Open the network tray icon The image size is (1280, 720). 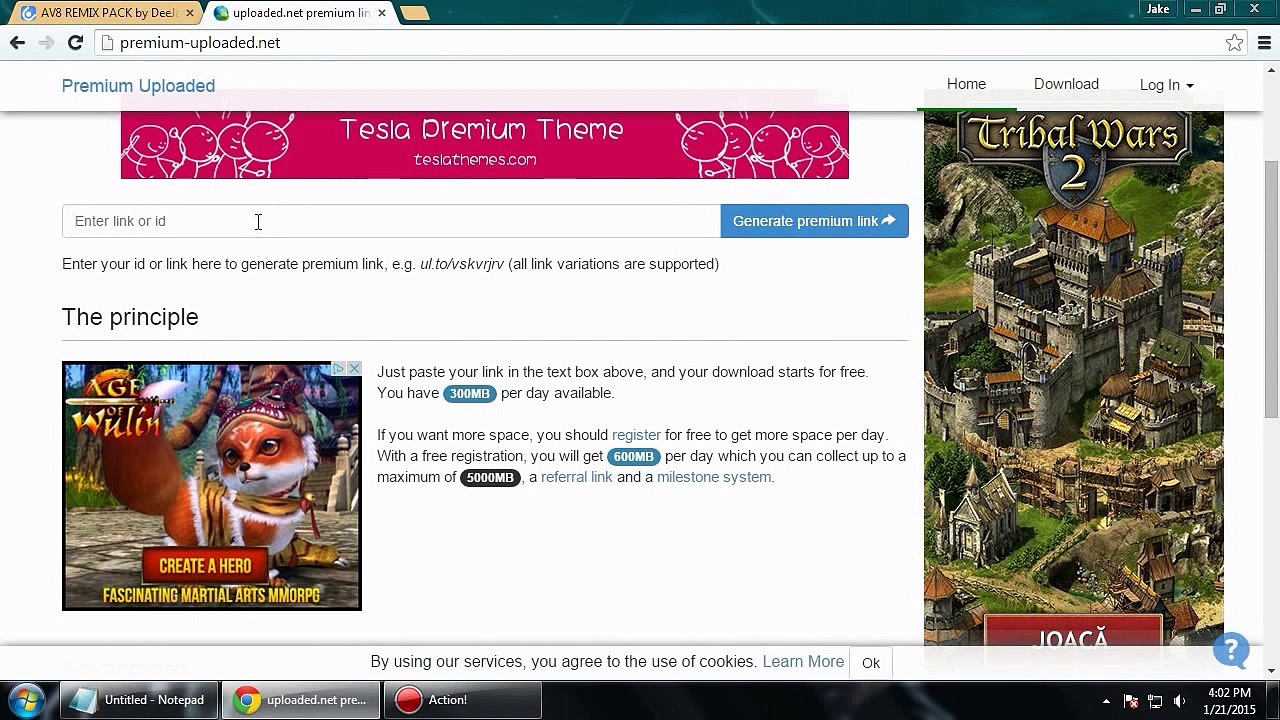(x=1155, y=701)
